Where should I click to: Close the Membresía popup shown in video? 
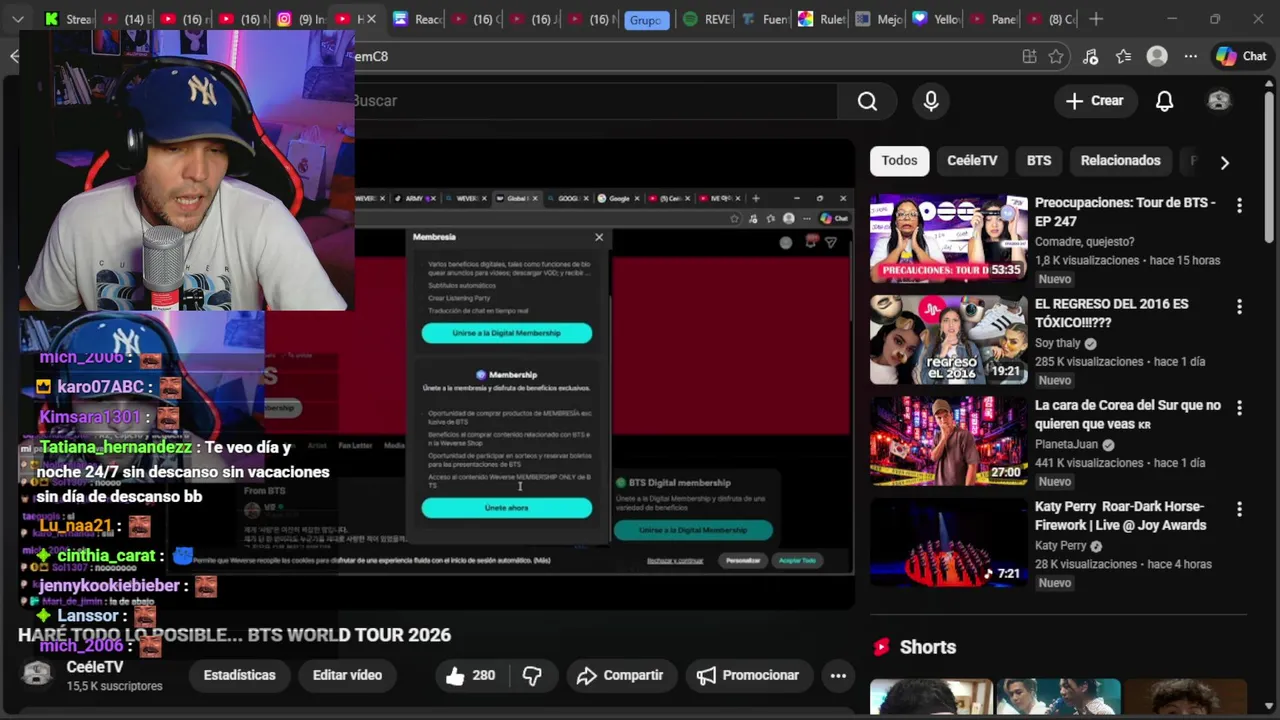click(x=599, y=237)
